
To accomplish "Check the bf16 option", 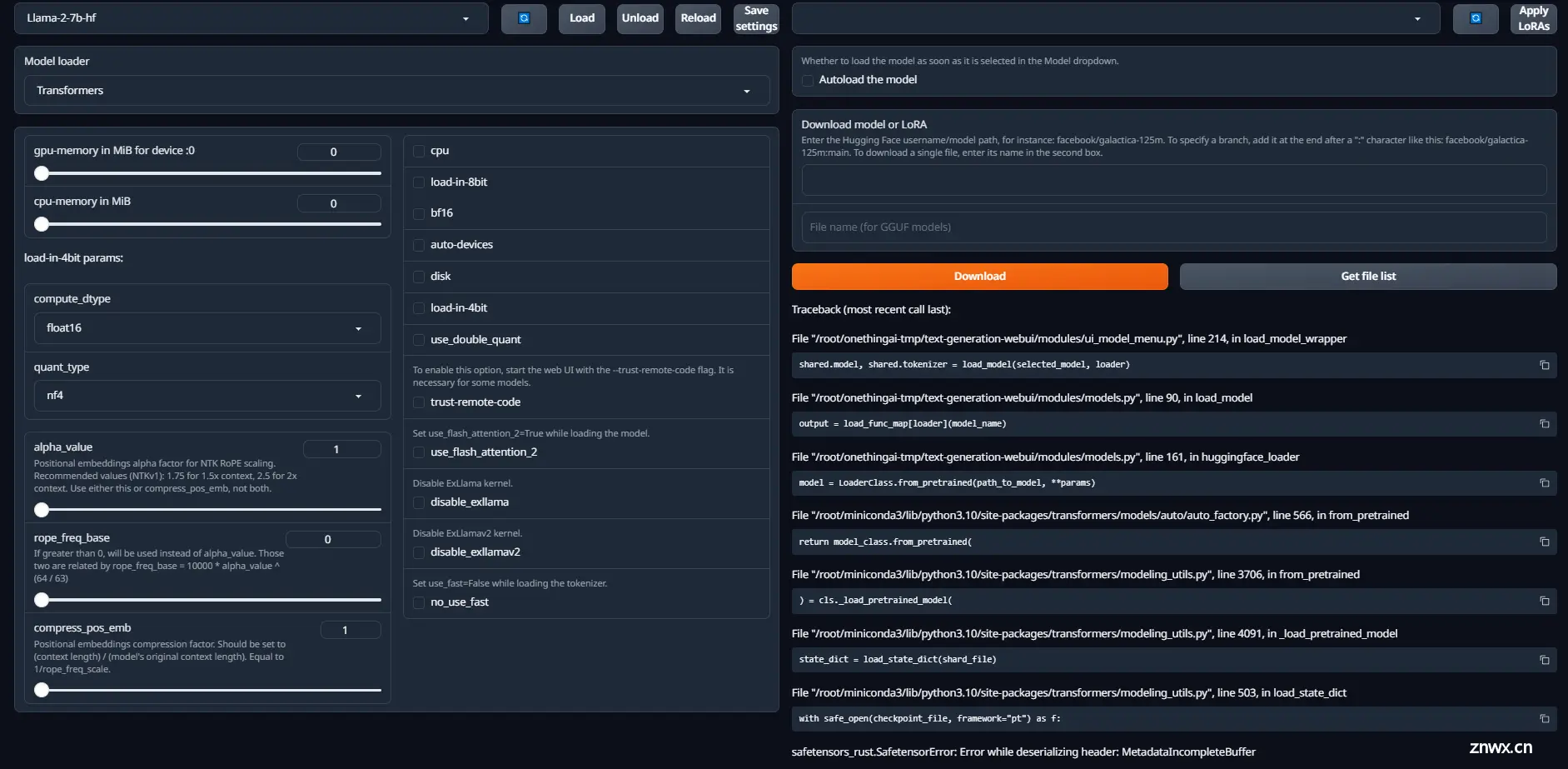I will tap(419, 213).
